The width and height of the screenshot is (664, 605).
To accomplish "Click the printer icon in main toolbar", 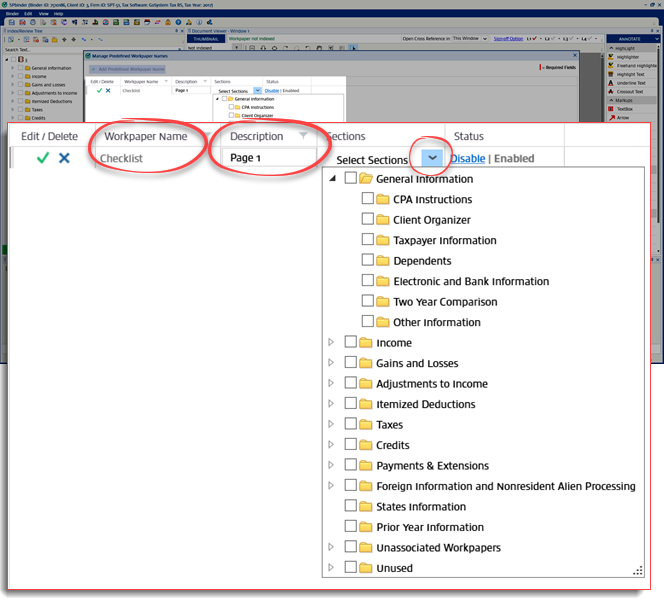I will 33,22.
